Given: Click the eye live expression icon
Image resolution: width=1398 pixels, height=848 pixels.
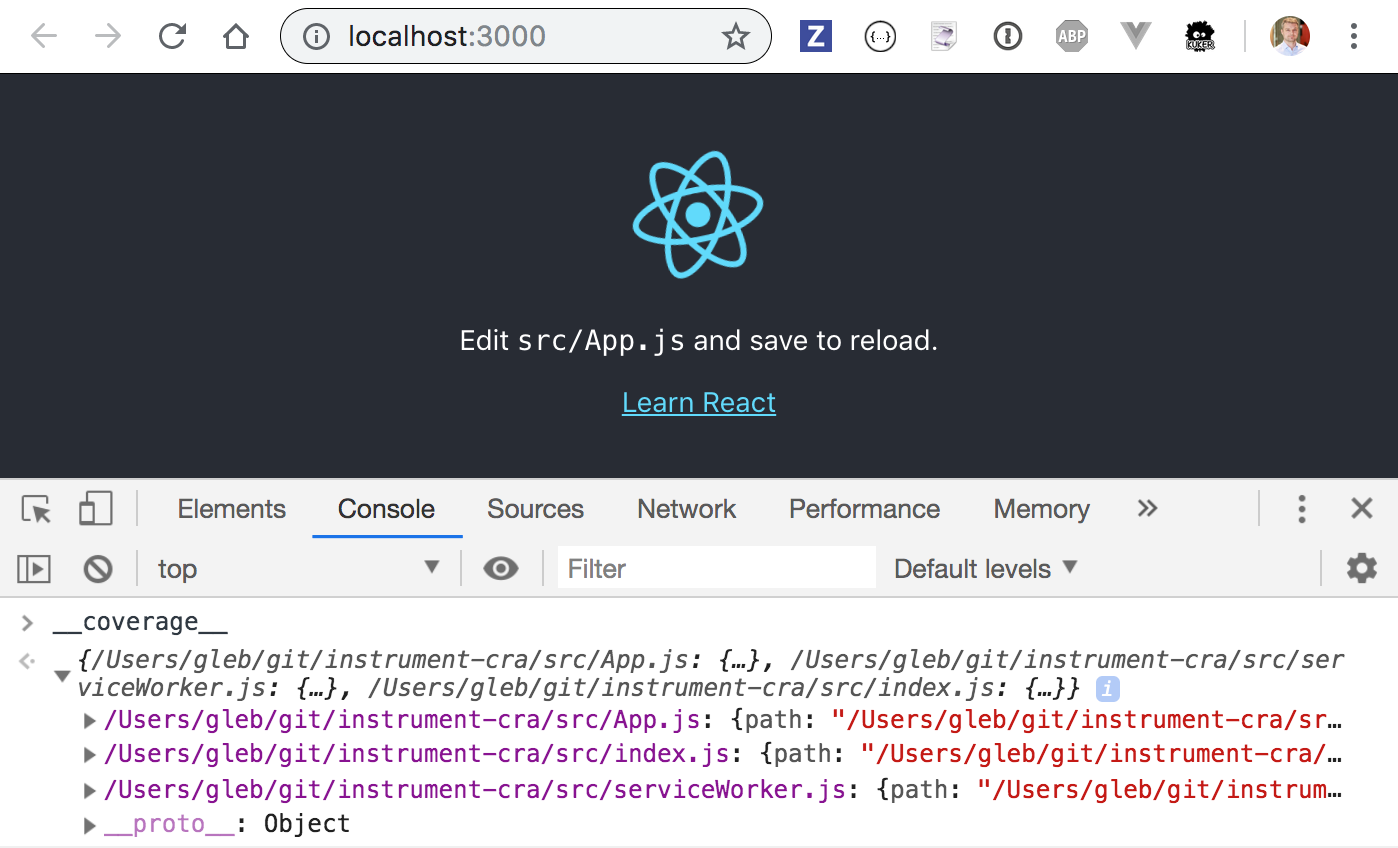Looking at the screenshot, I should click(500, 569).
